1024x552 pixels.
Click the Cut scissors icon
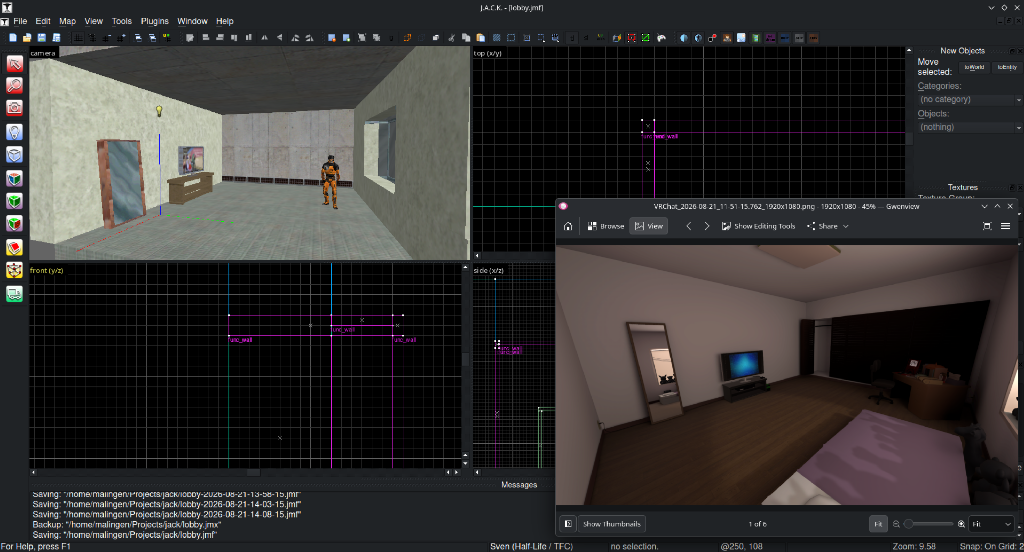click(x=451, y=38)
